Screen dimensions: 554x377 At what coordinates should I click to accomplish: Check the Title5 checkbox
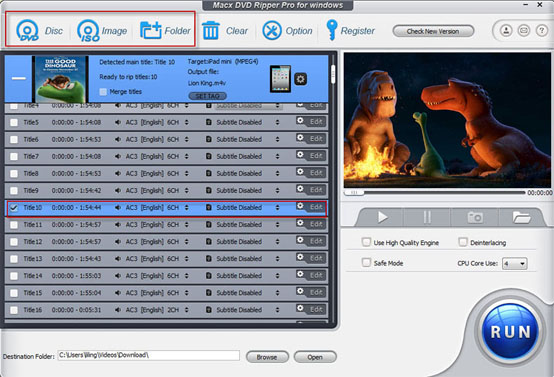point(14,122)
